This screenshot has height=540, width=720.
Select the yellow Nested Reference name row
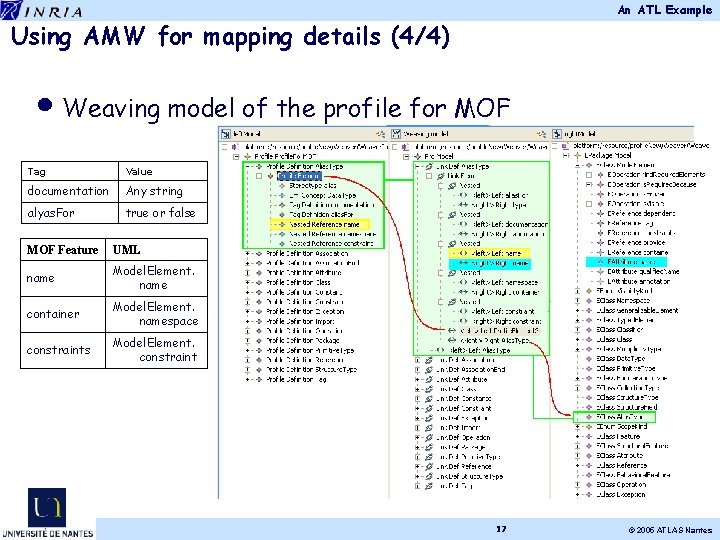320,225
